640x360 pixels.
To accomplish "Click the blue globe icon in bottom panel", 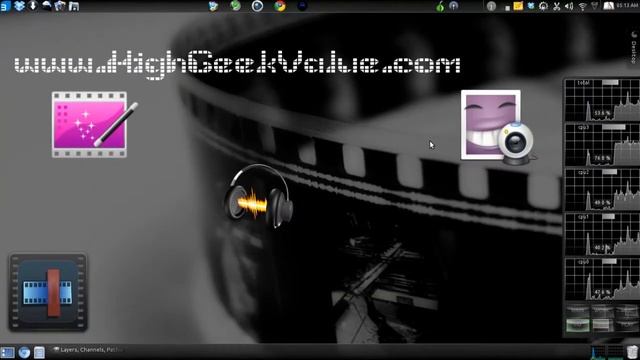I will point(24,352).
